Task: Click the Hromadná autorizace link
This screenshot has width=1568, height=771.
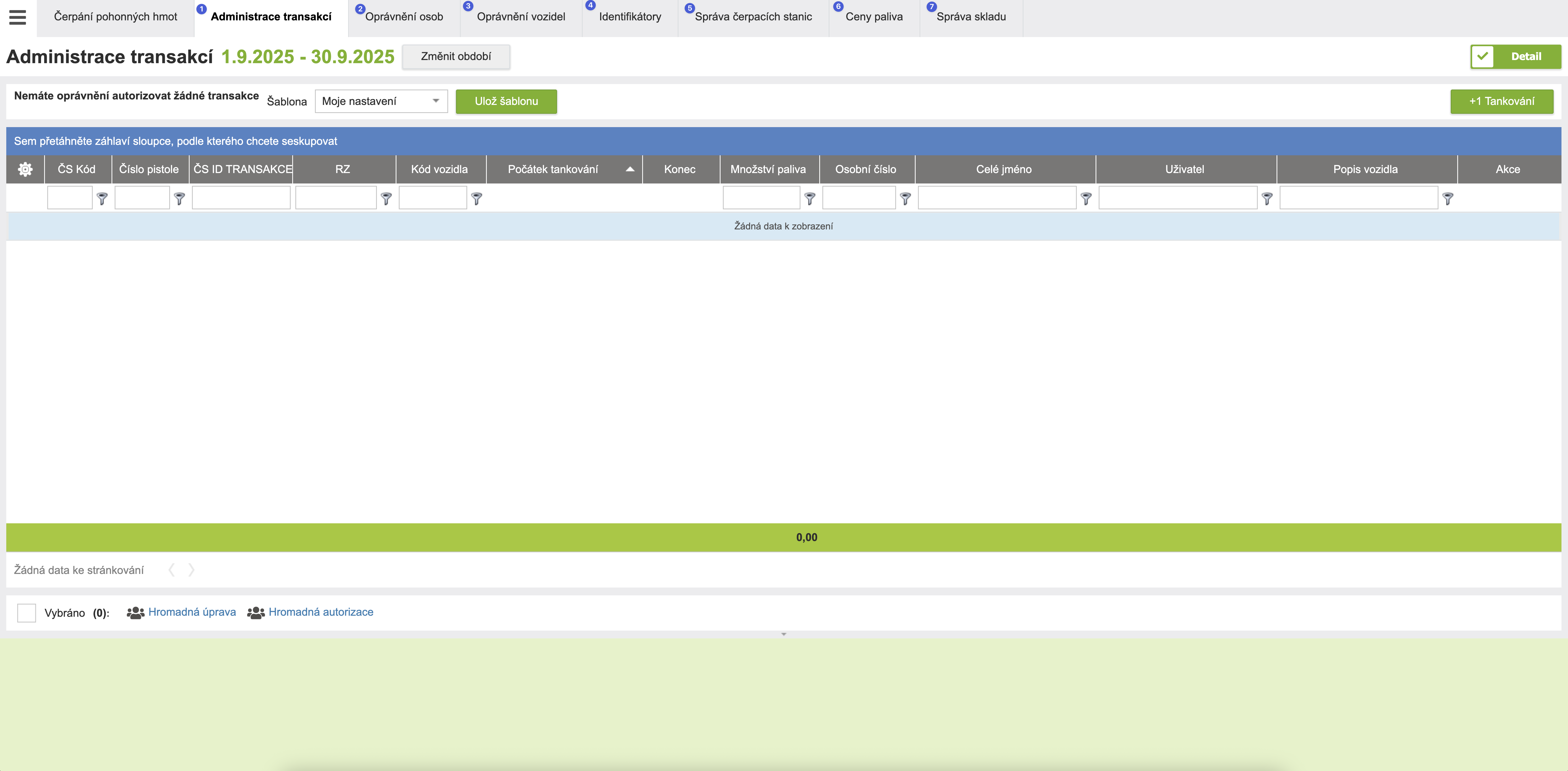Action: point(321,612)
